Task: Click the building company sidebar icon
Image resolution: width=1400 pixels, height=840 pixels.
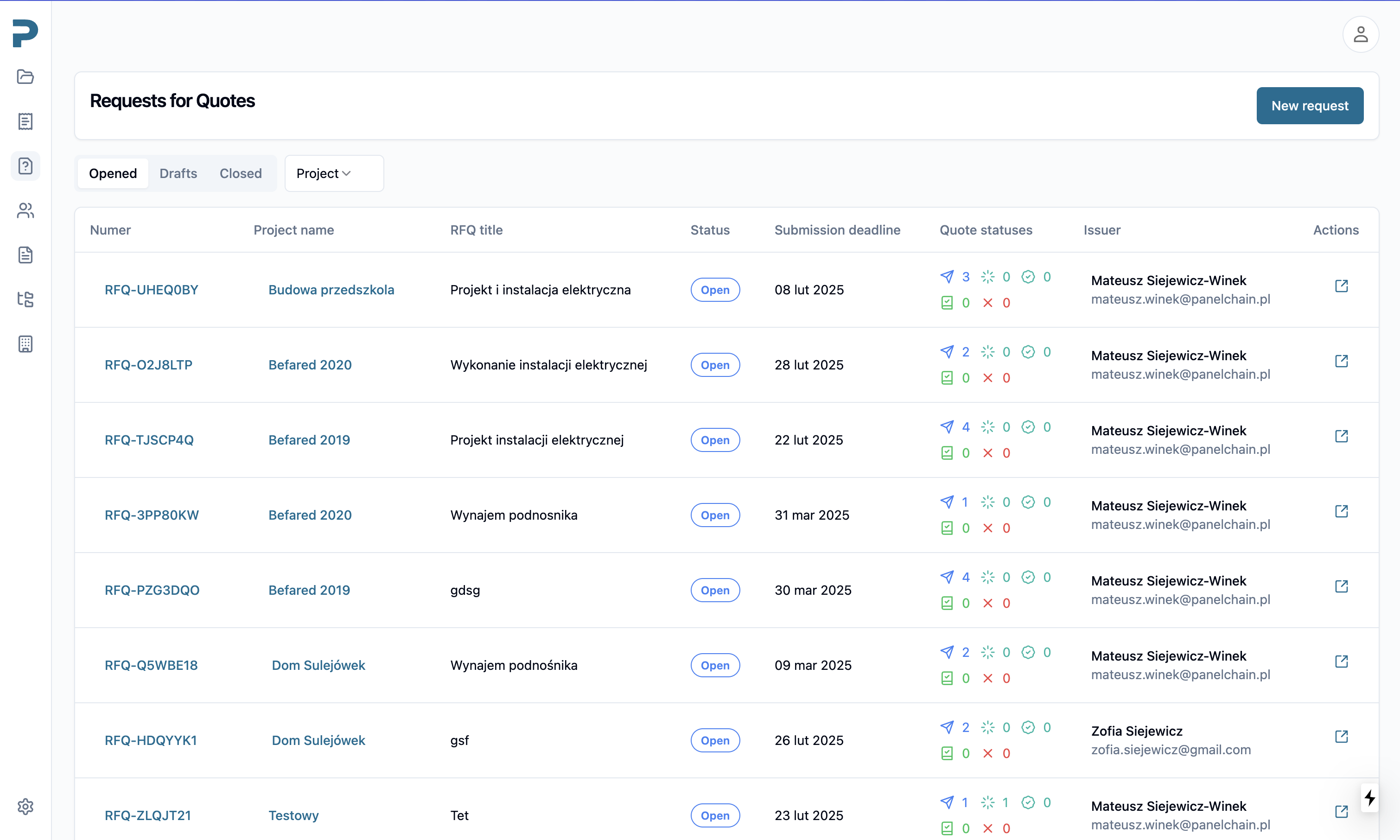Action: (x=25, y=344)
